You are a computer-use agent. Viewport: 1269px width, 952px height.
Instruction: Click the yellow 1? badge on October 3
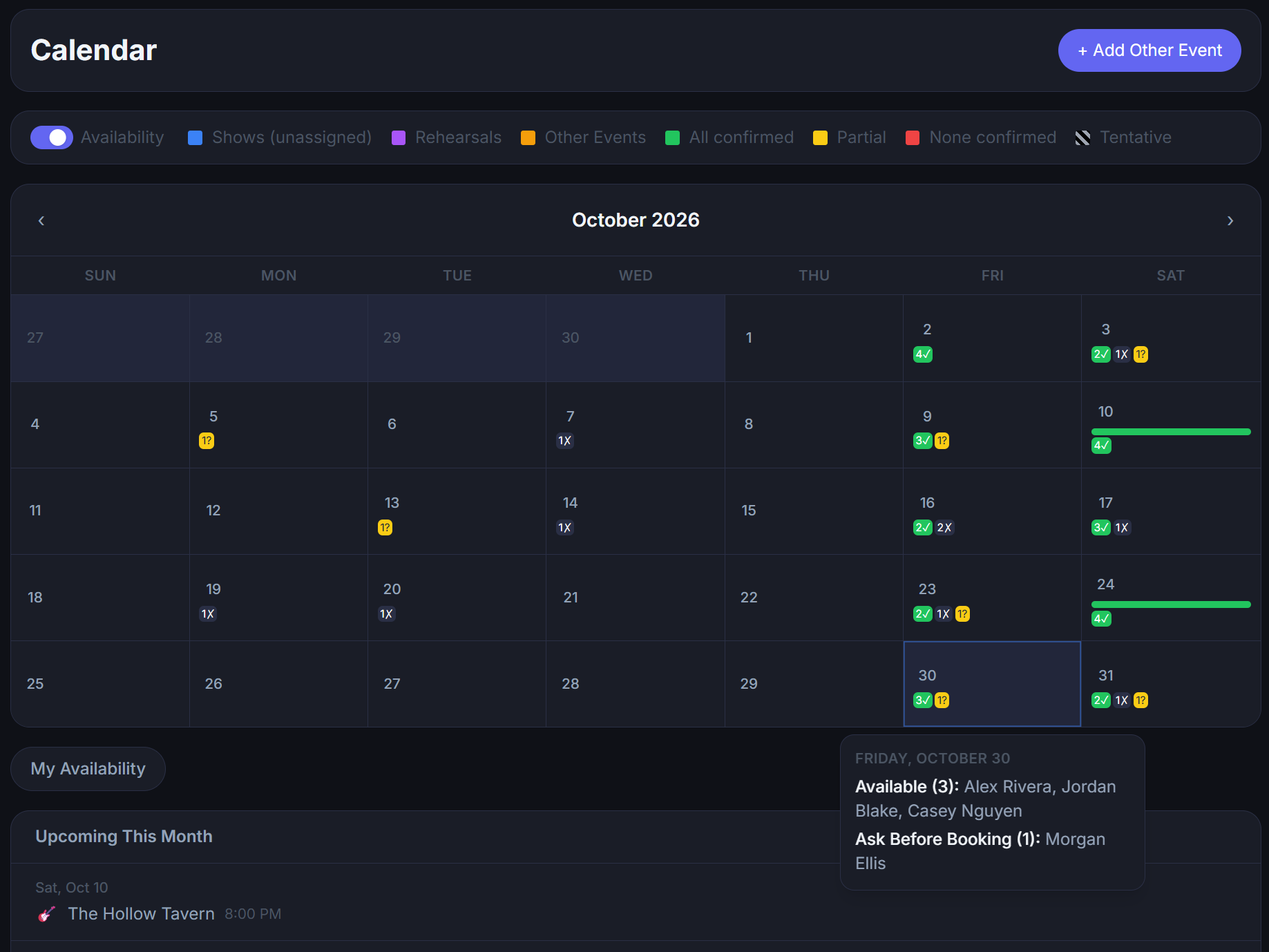click(x=1141, y=354)
